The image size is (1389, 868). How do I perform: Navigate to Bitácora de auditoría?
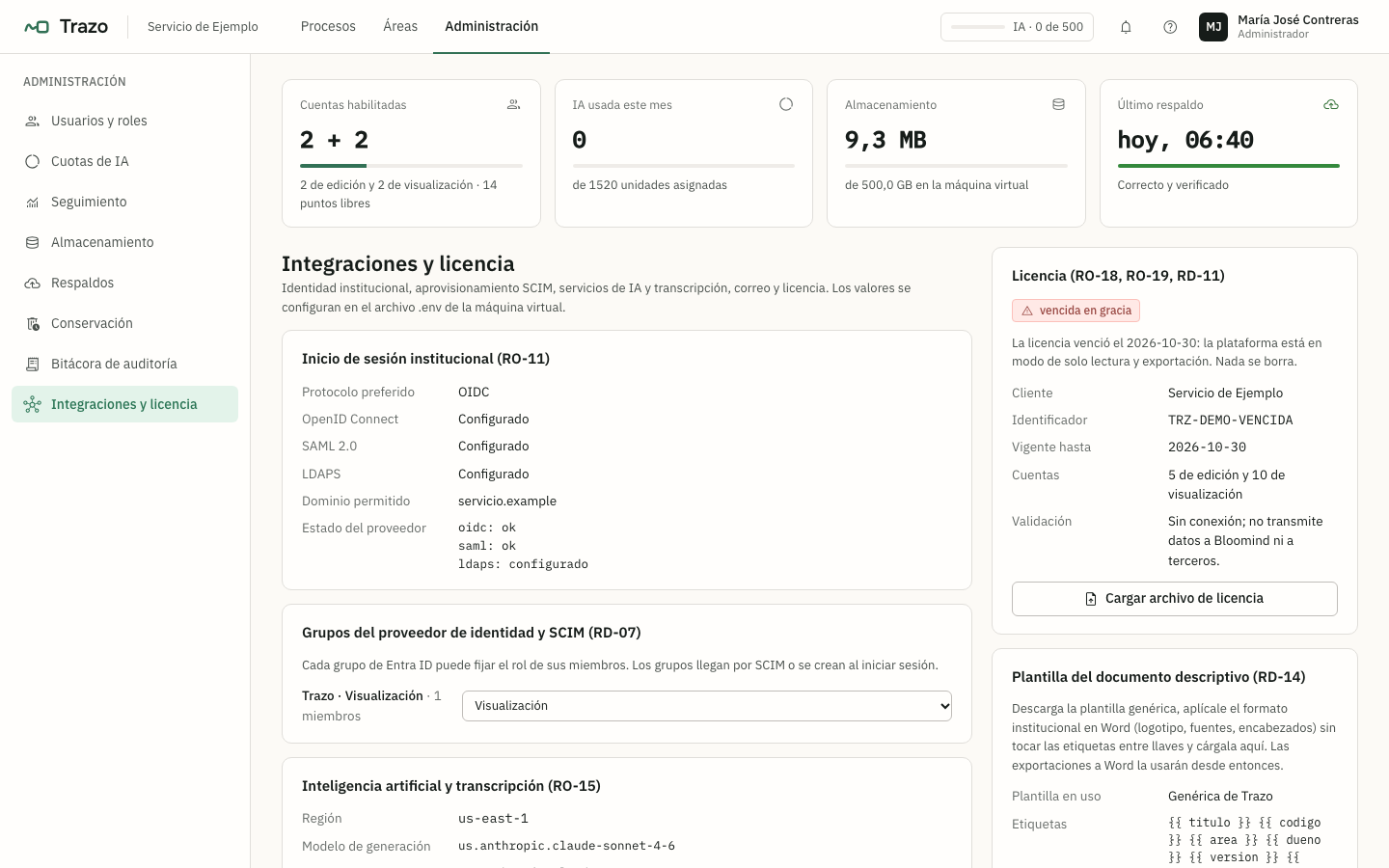[x=125, y=365]
